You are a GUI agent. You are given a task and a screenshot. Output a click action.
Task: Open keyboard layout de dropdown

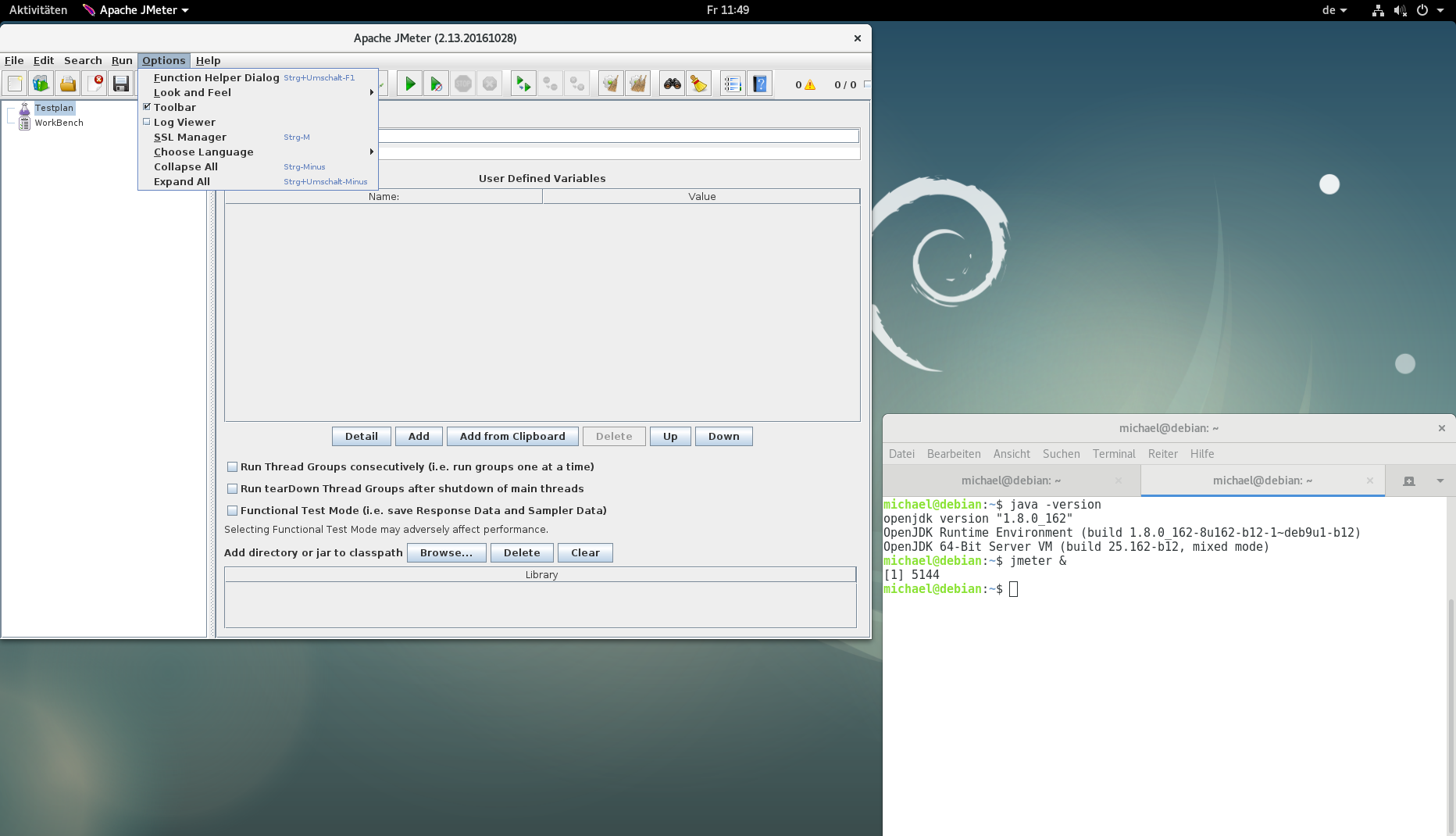[x=1334, y=10]
